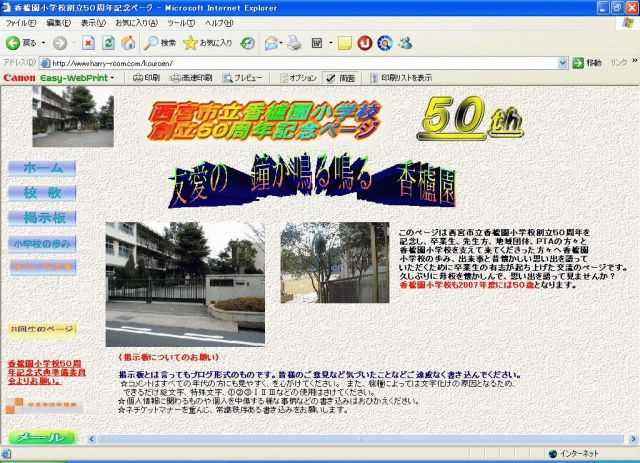Click the printer icon in toolbar

tap(294, 43)
